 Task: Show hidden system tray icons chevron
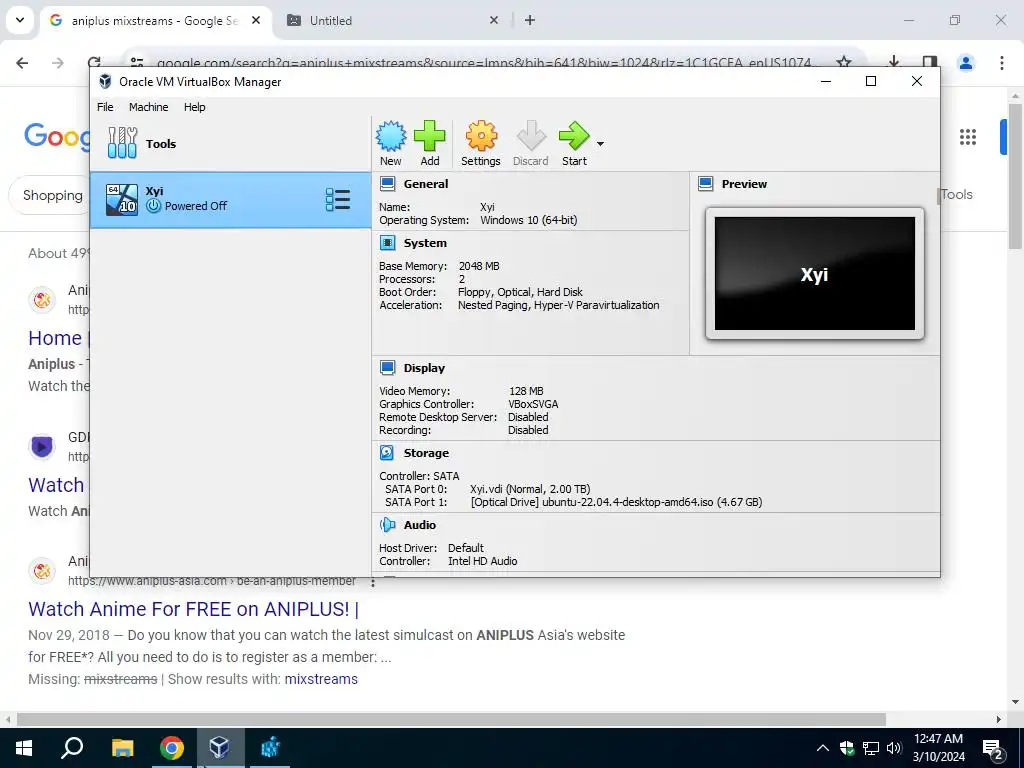(822, 748)
